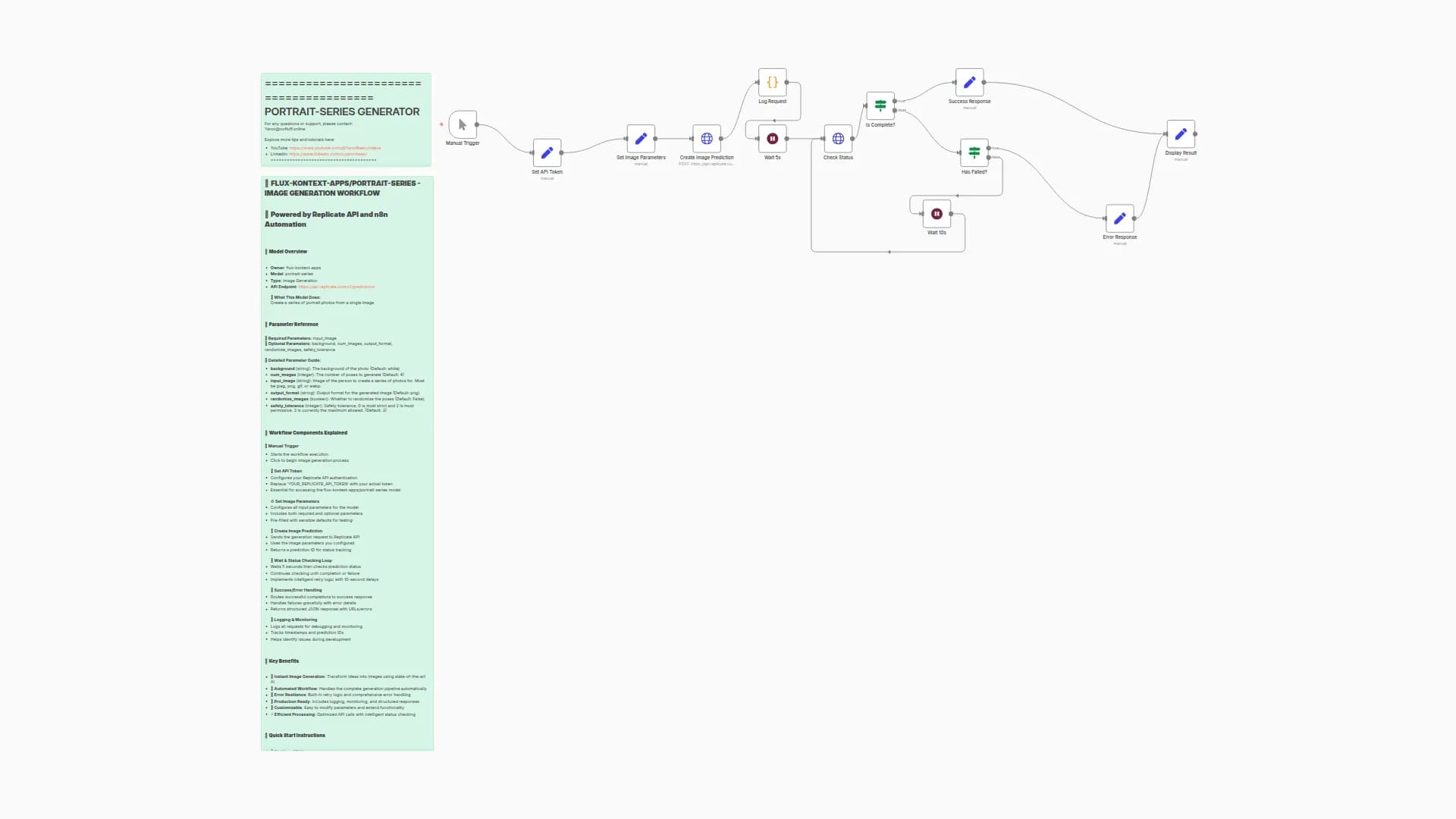Select the Set Image Parameters node
Screen dimensions: 1456x819
coord(641,139)
